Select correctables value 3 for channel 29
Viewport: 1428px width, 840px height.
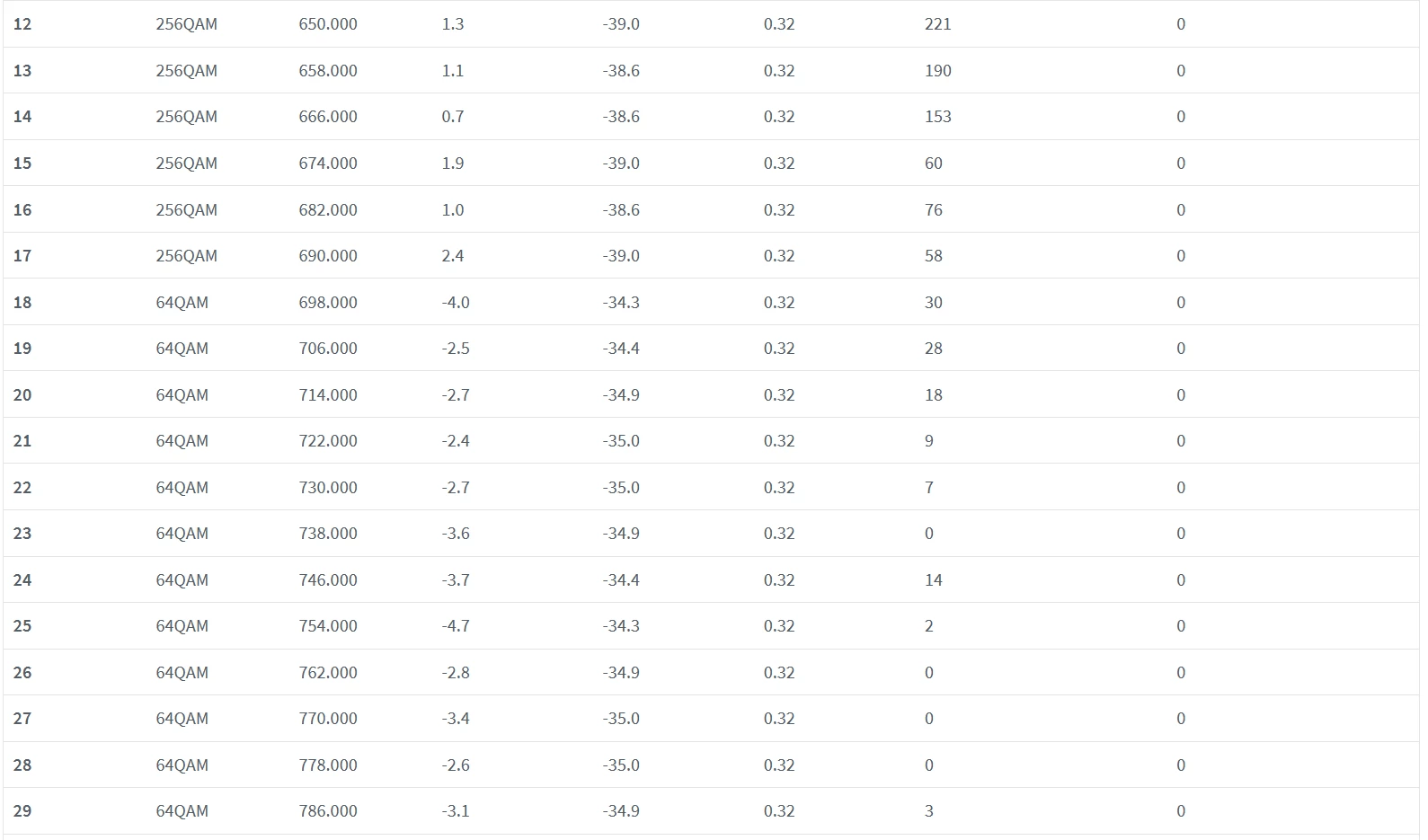coord(928,811)
